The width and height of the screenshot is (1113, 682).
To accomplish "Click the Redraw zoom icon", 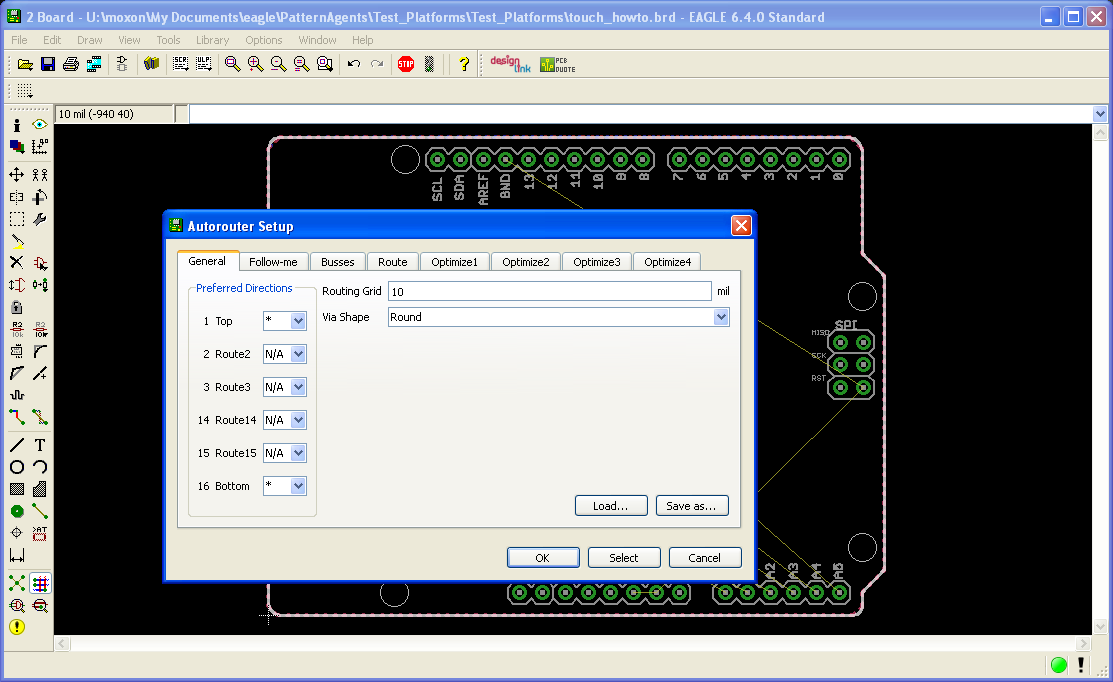I will coord(302,65).
